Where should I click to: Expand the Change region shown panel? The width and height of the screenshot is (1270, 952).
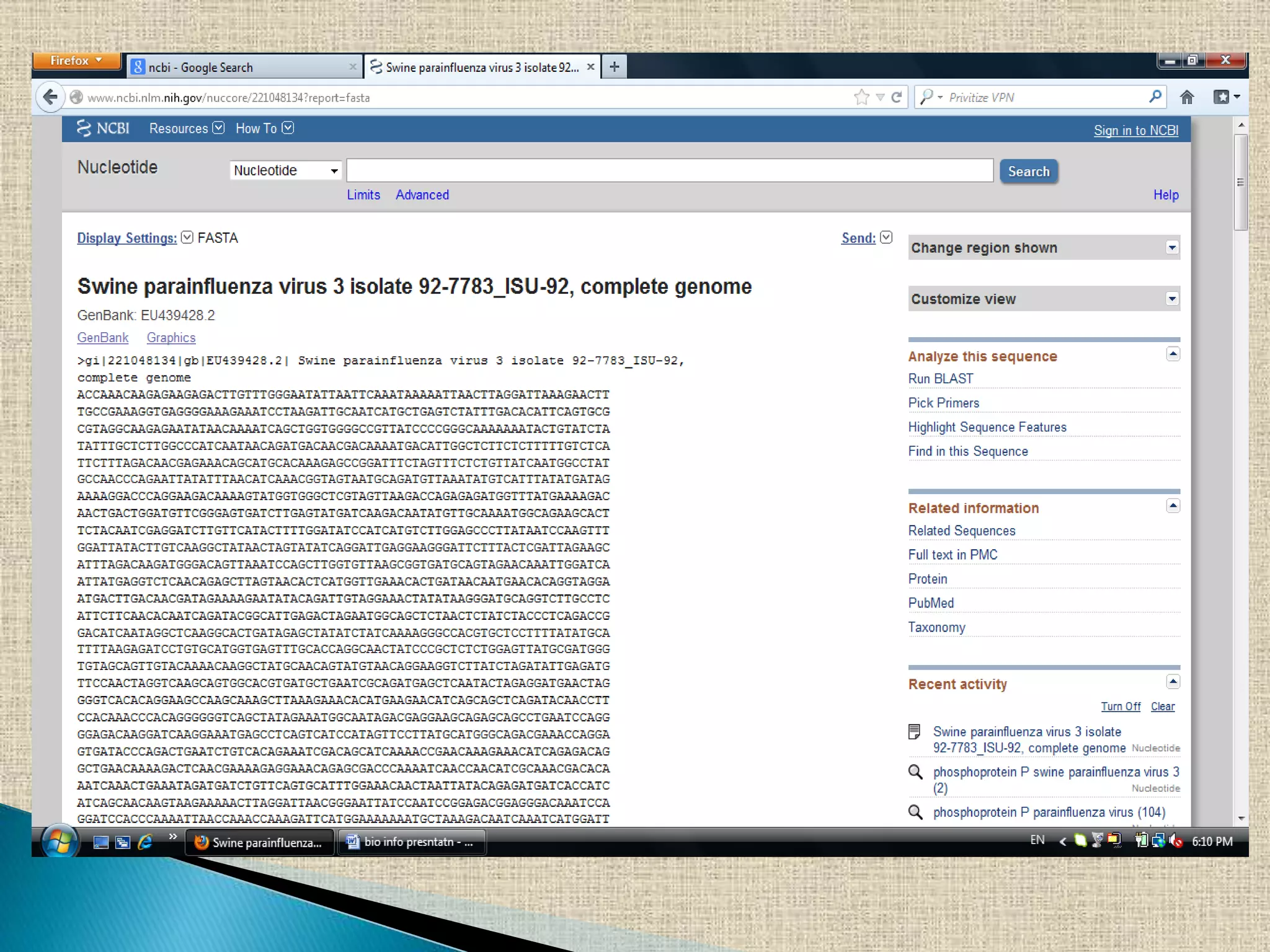(x=1171, y=248)
